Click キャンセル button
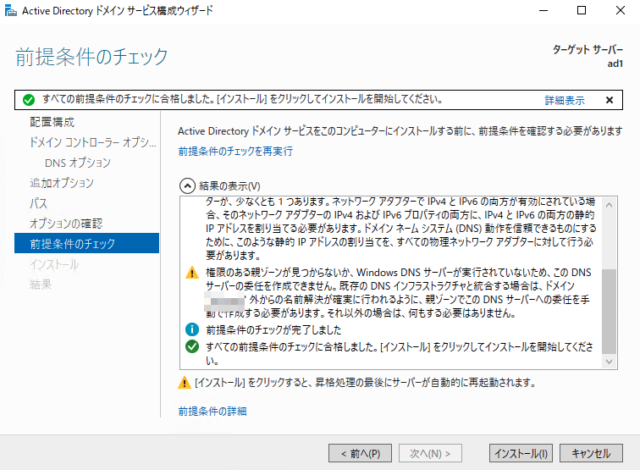This screenshot has width=640, height=470. tap(591, 453)
